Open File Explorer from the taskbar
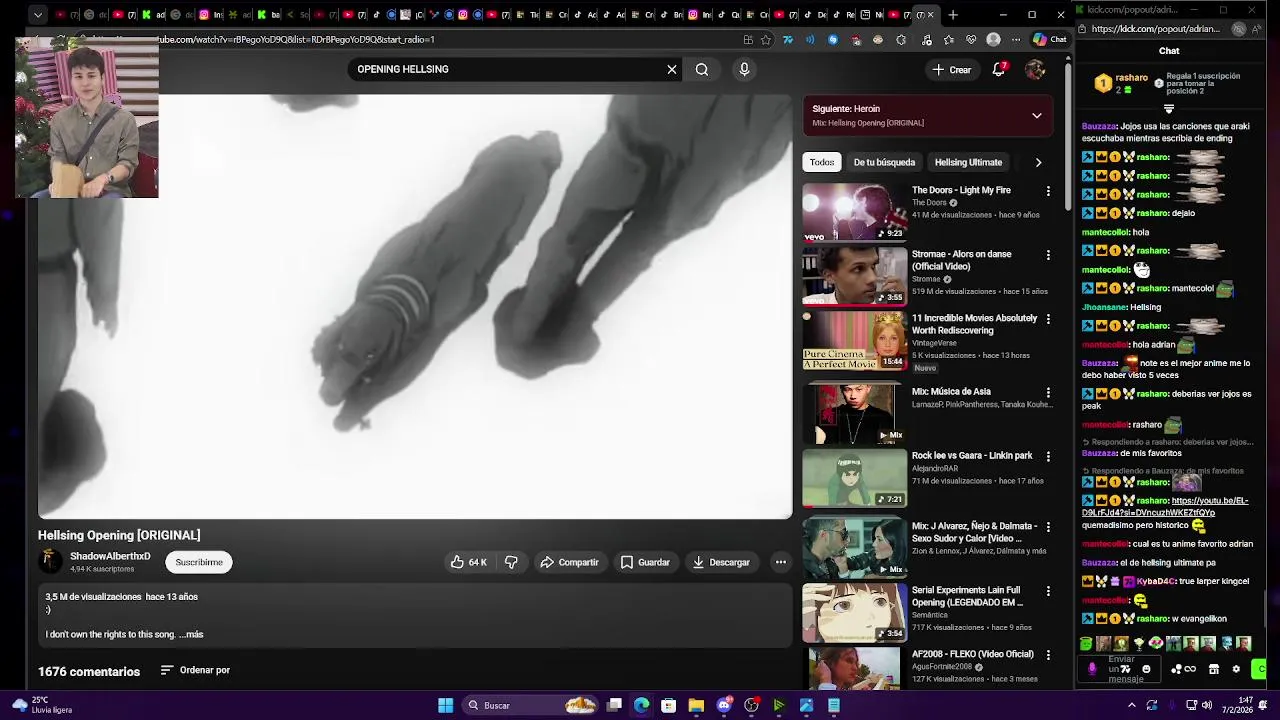The image size is (1280, 720). tap(696, 705)
